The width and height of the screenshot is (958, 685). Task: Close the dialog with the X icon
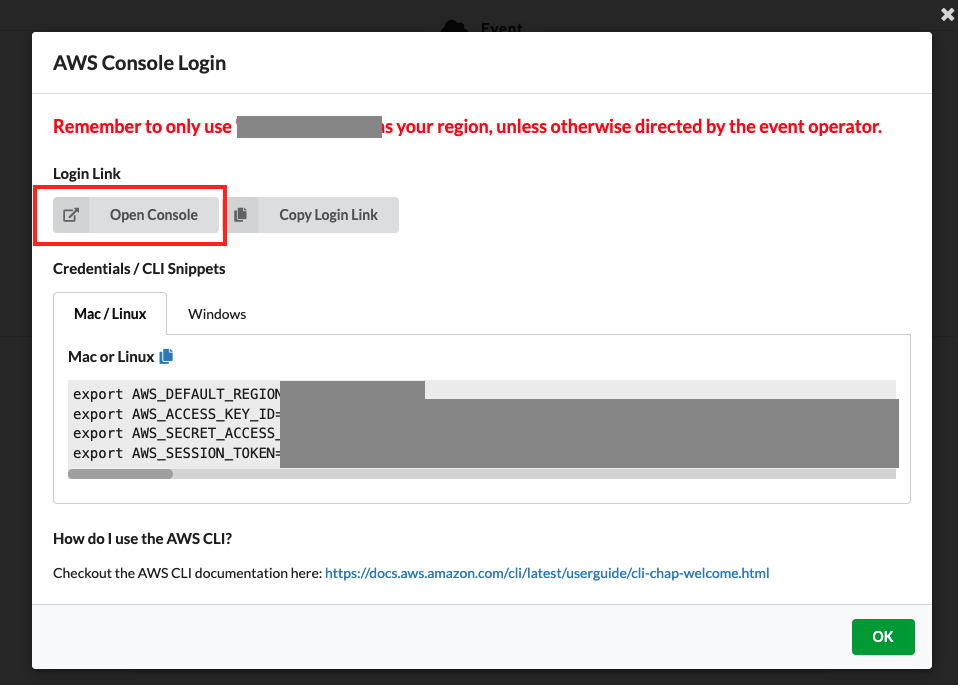(947, 14)
